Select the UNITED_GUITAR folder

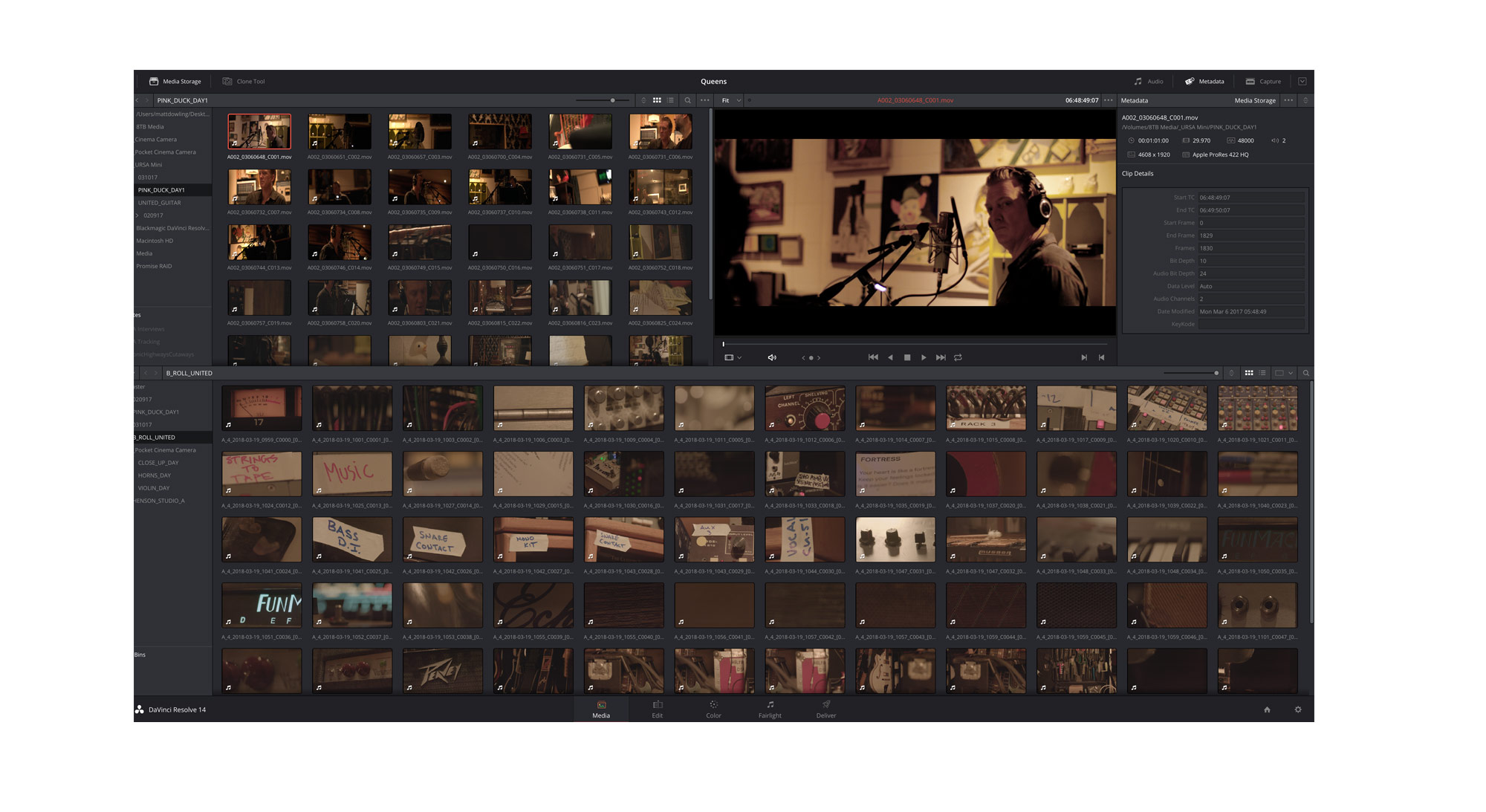coord(159,203)
